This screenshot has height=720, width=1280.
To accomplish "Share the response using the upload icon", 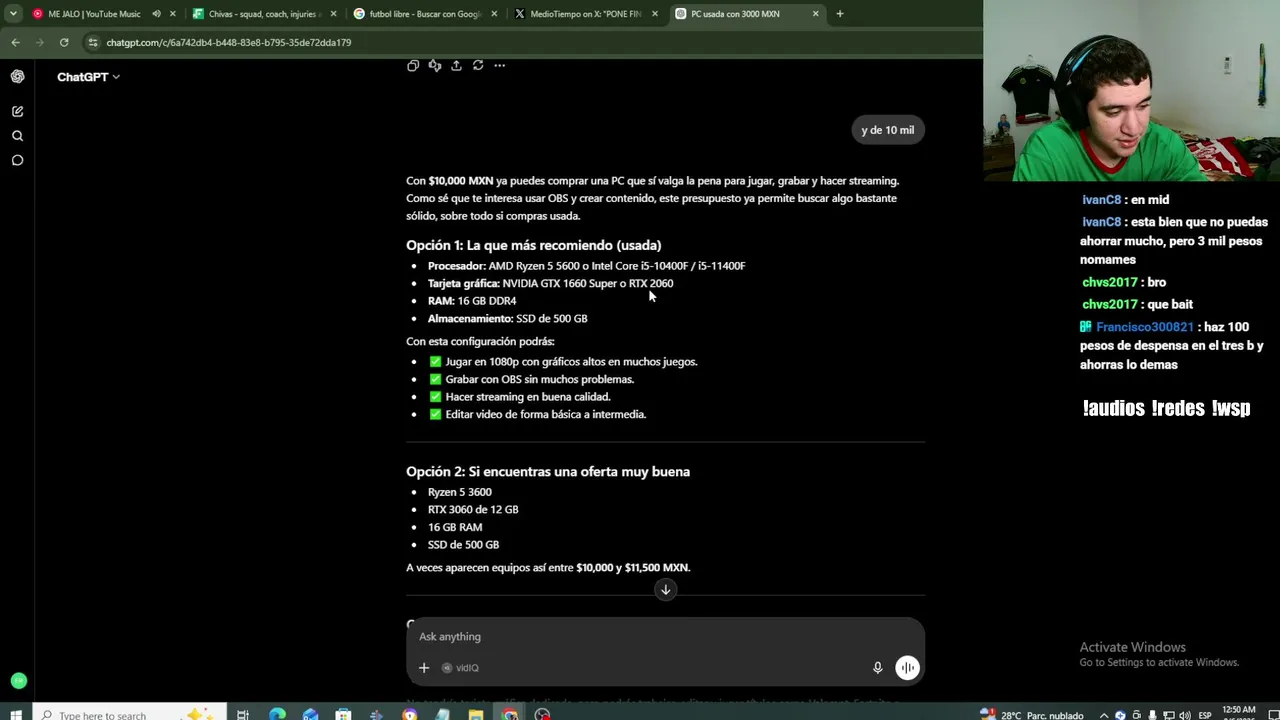I will 456,65.
